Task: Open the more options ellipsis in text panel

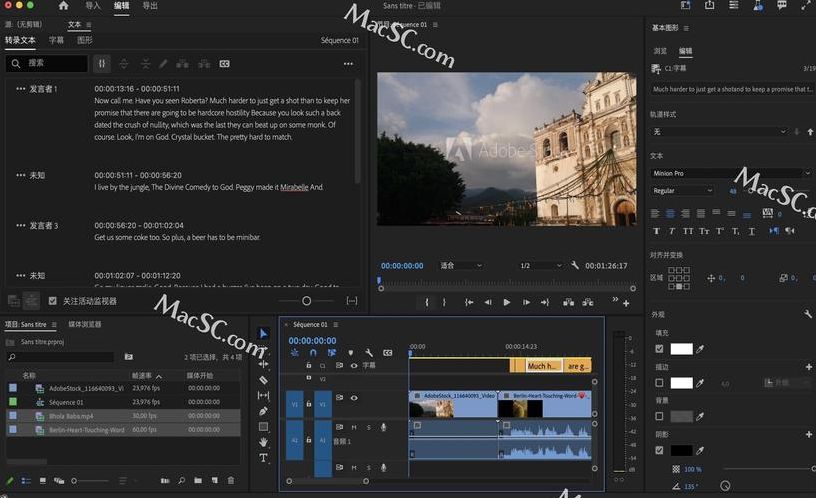Action: [x=348, y=63]
